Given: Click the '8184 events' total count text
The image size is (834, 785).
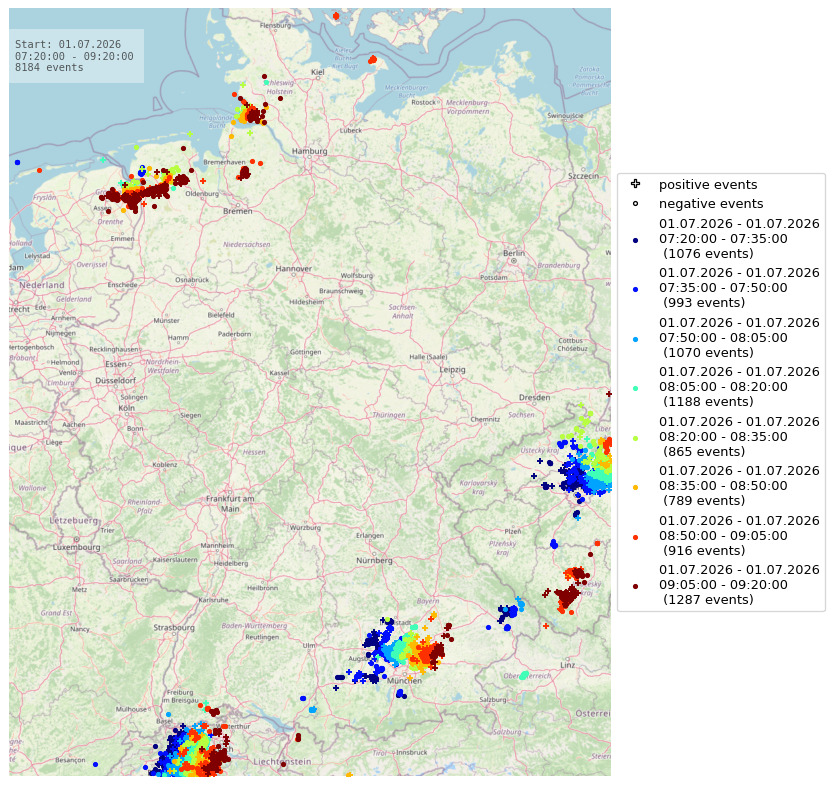Looking at the screenshot, I should point(49,68).
